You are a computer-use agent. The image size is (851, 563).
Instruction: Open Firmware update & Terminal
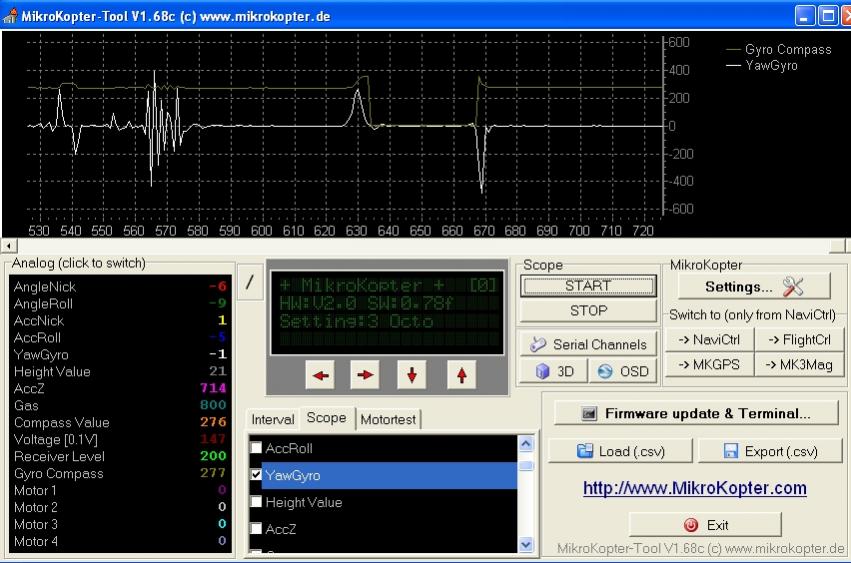coord(696,414)
